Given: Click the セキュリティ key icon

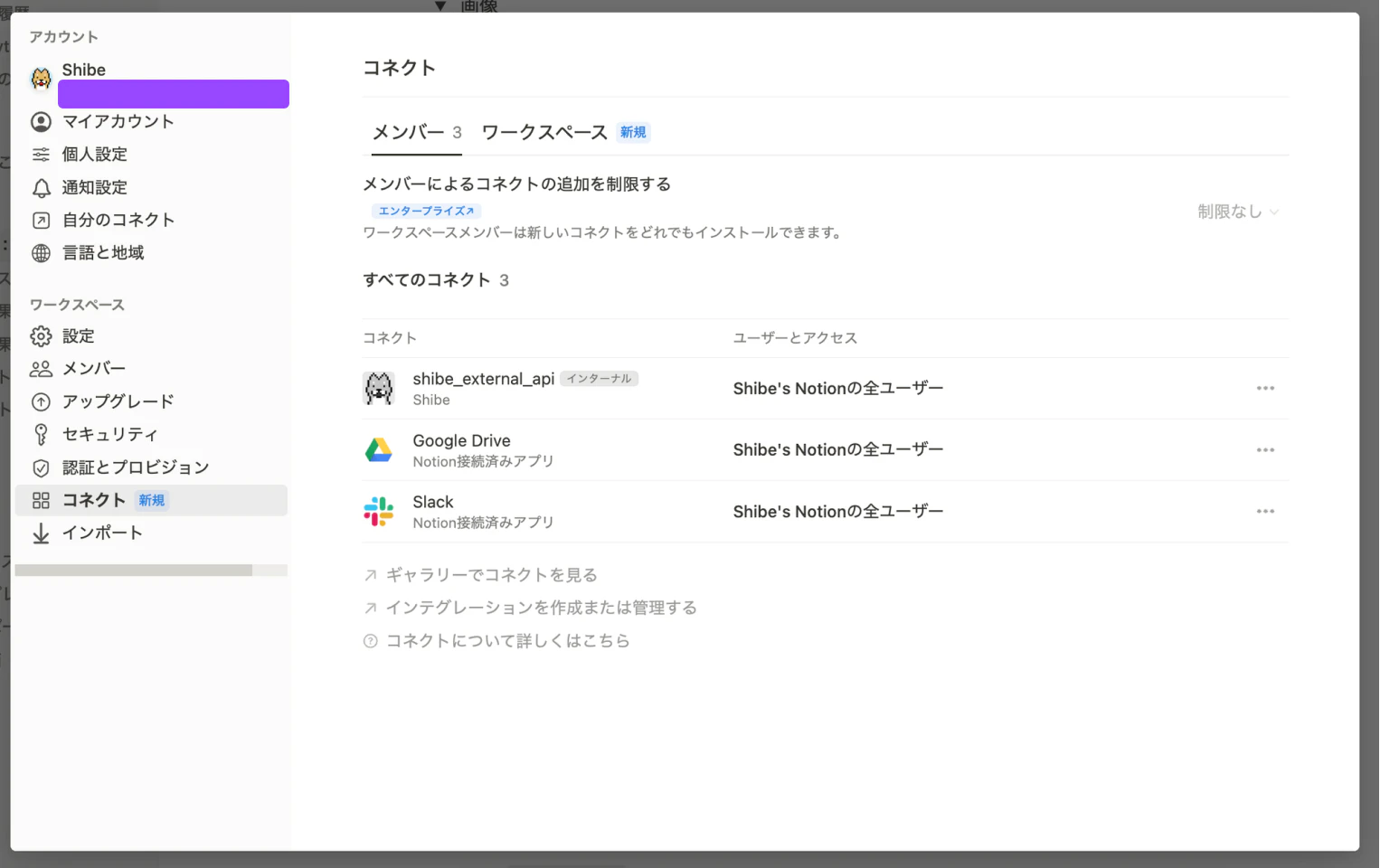Looking at the screenshot, I should pos(41,434).
